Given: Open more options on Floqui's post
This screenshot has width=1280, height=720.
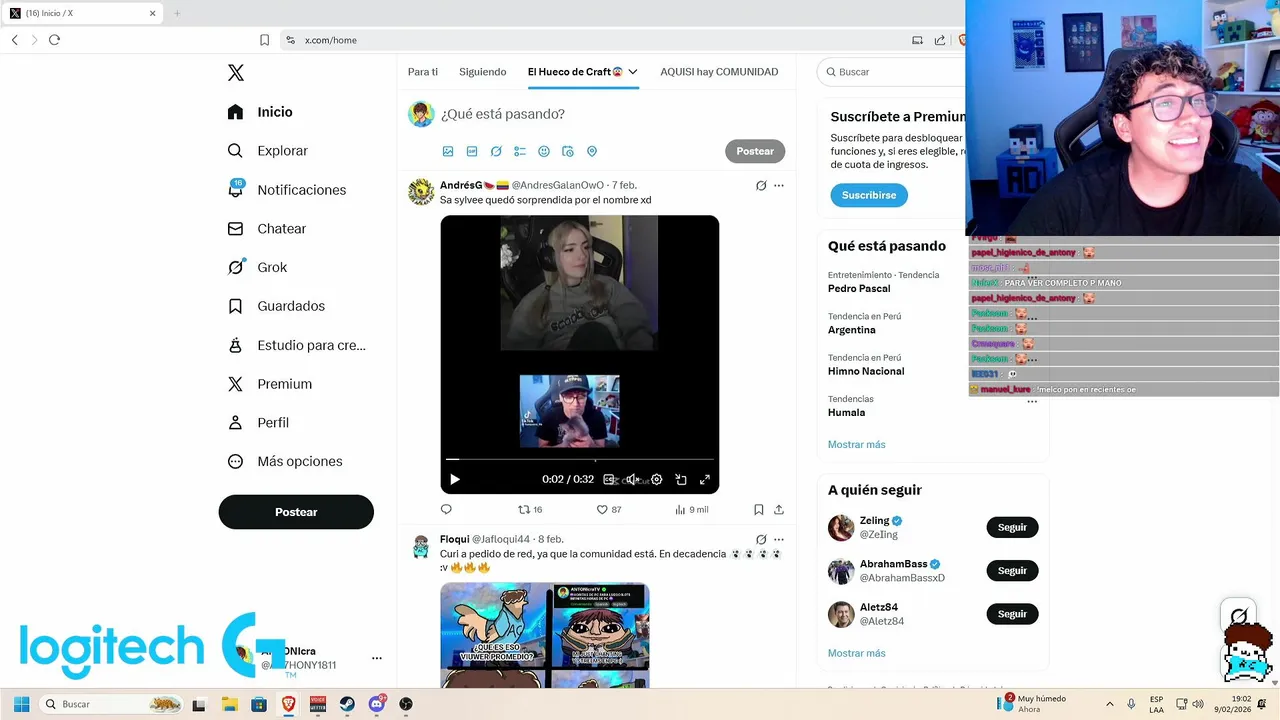Looking at the screenshot, I should coord(779,539).
